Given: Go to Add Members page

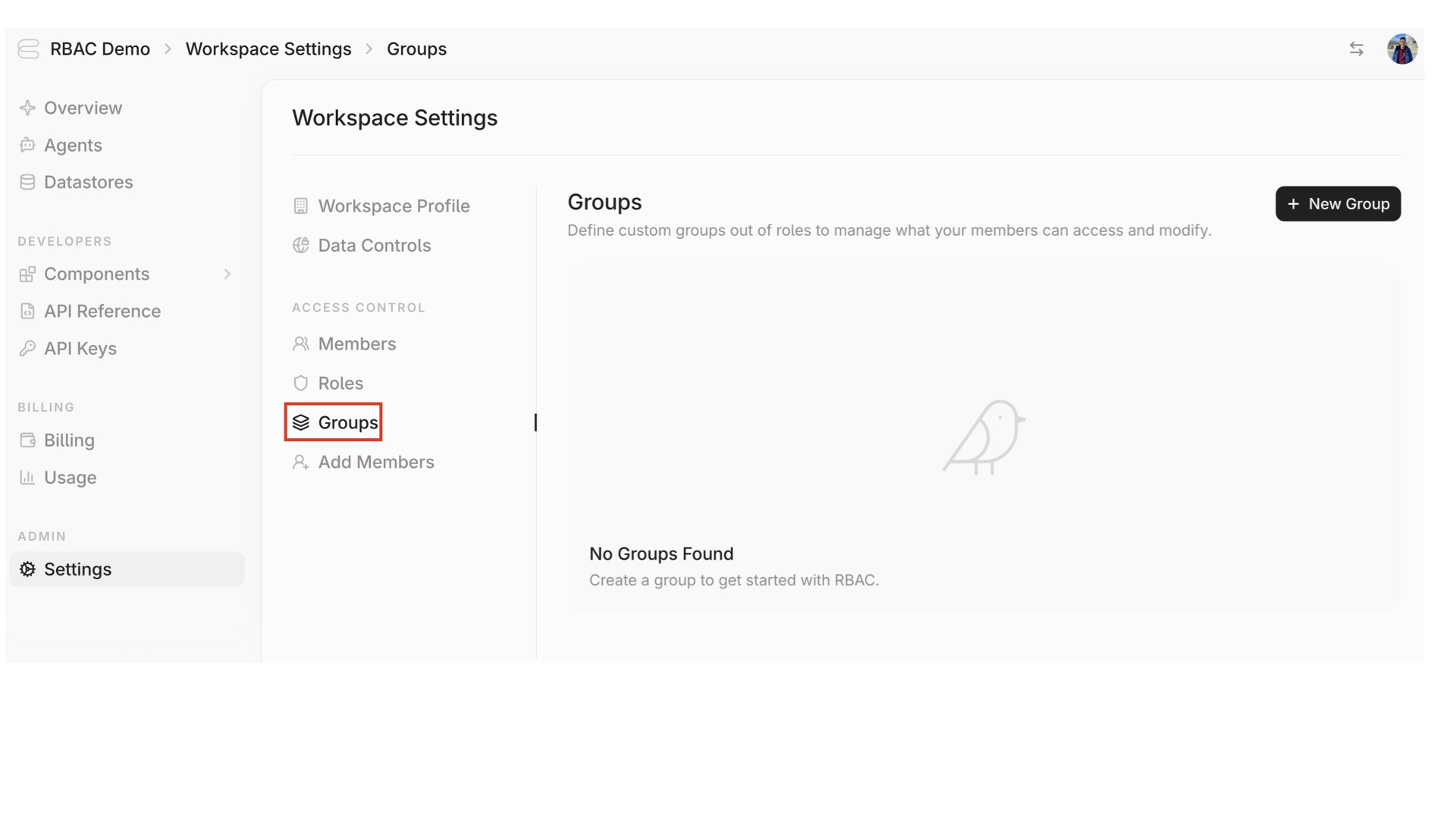Looking at the screenshot, I should pos(375,462).
